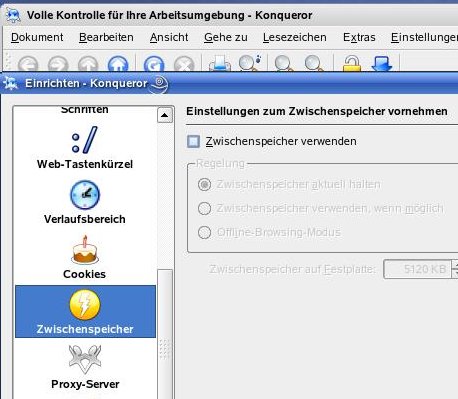Open the Lesezeichen menu
Viewport: 458px width, 399px height.
[x=295, y=37]
